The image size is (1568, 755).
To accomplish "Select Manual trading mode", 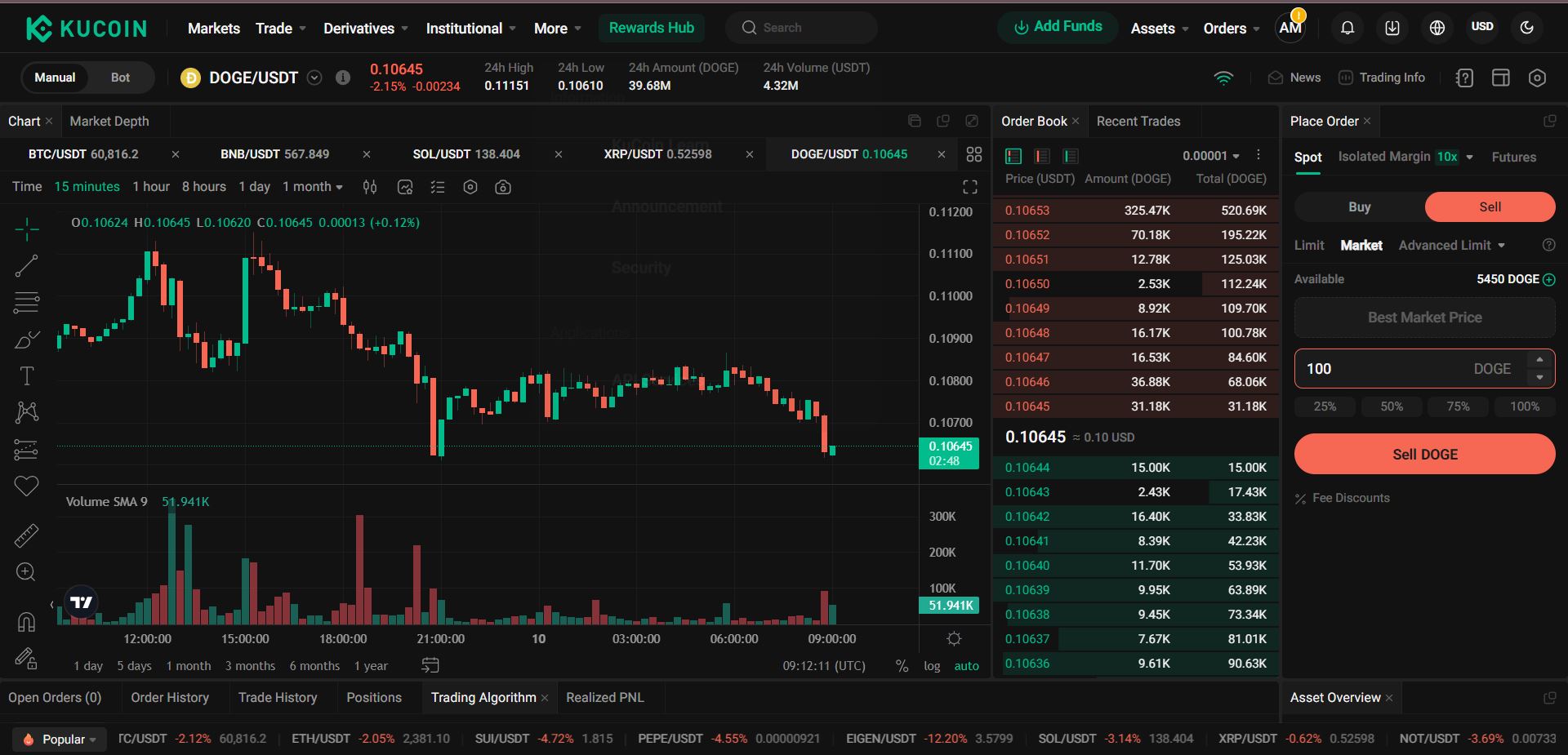I will click(x=55, y=78).
